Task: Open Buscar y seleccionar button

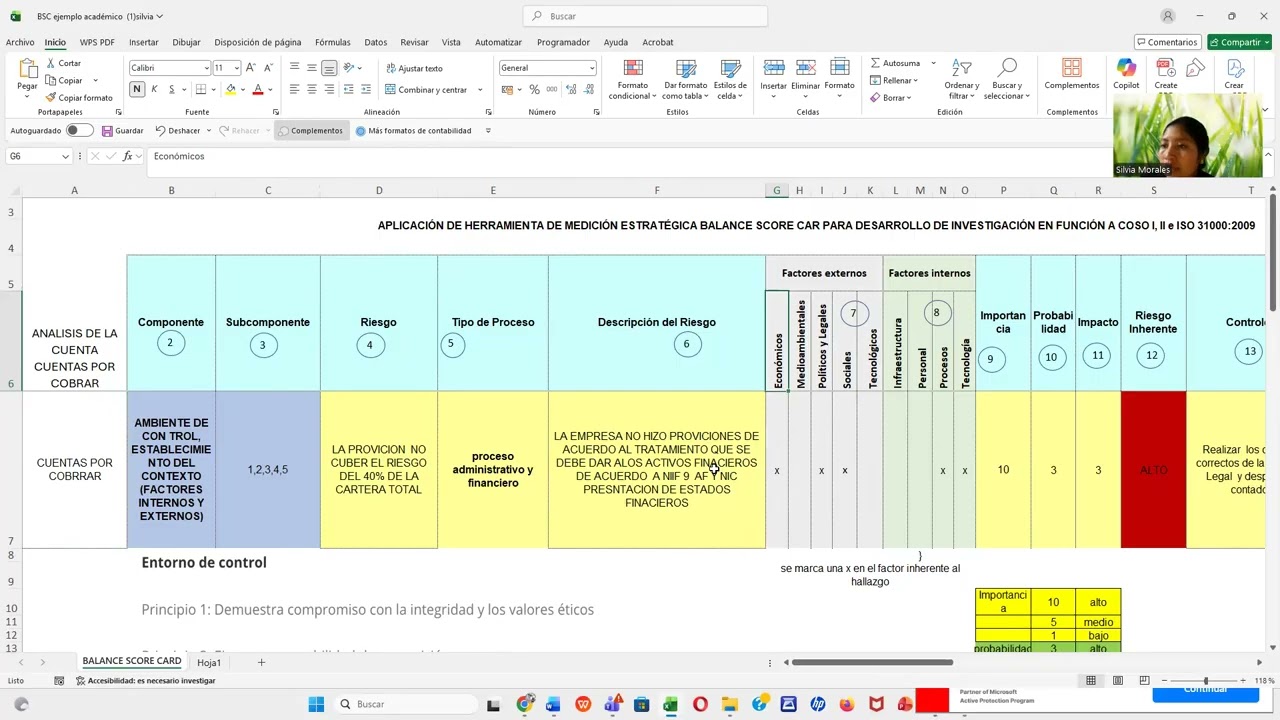Action: click(x=1007, y=79)
